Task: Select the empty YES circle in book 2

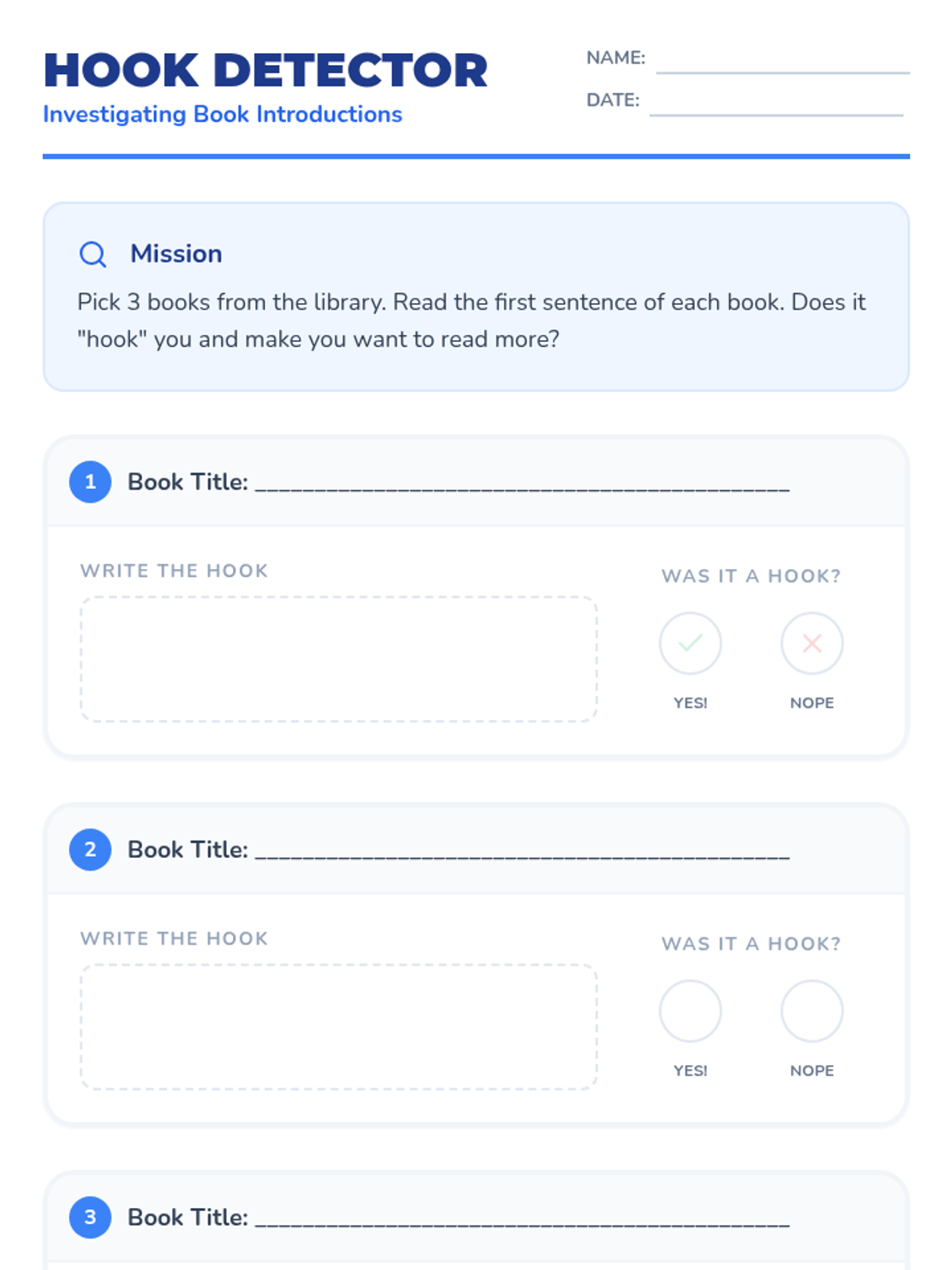Action: click(x=690, y=1010)
